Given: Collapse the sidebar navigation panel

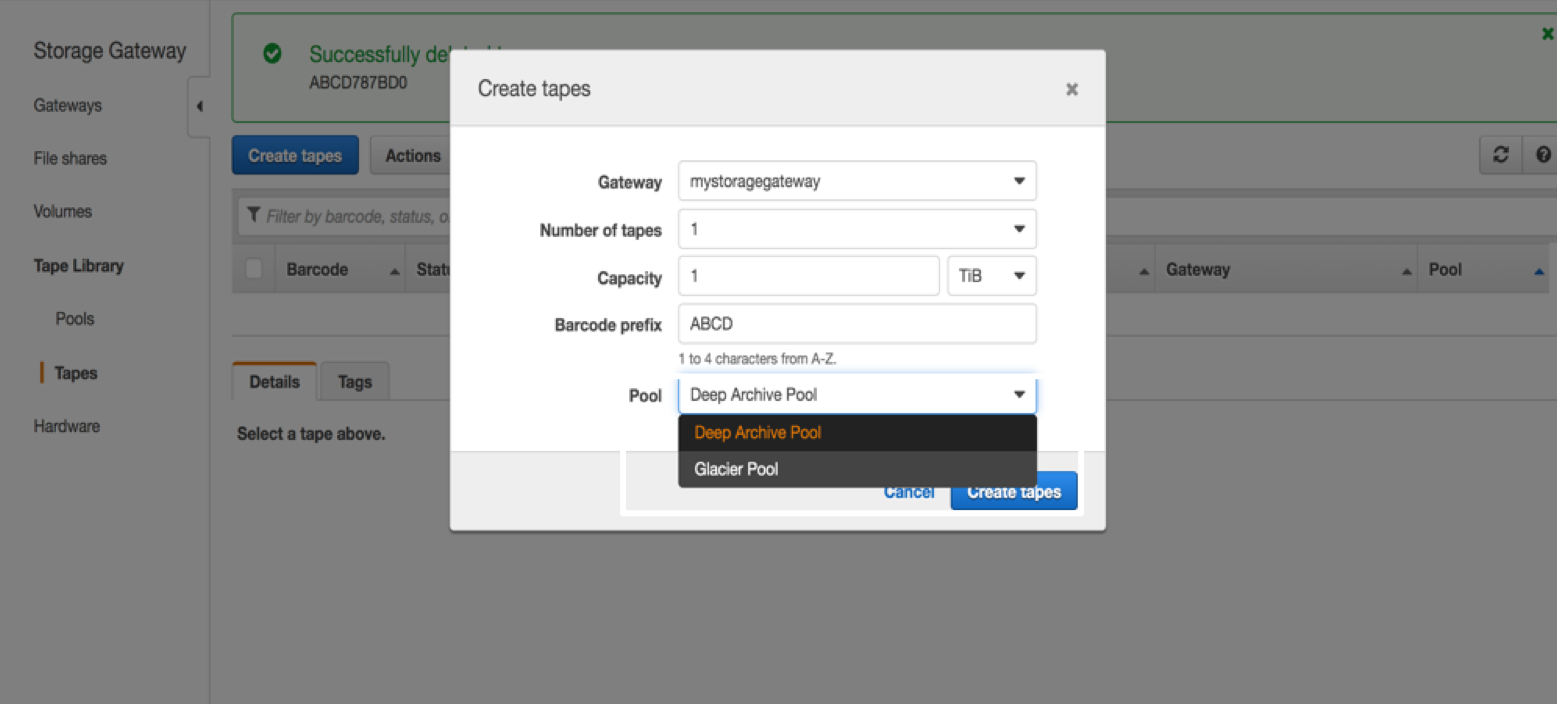Looking at the screenshot, I should pyautogui.click(x=198, y=106).
